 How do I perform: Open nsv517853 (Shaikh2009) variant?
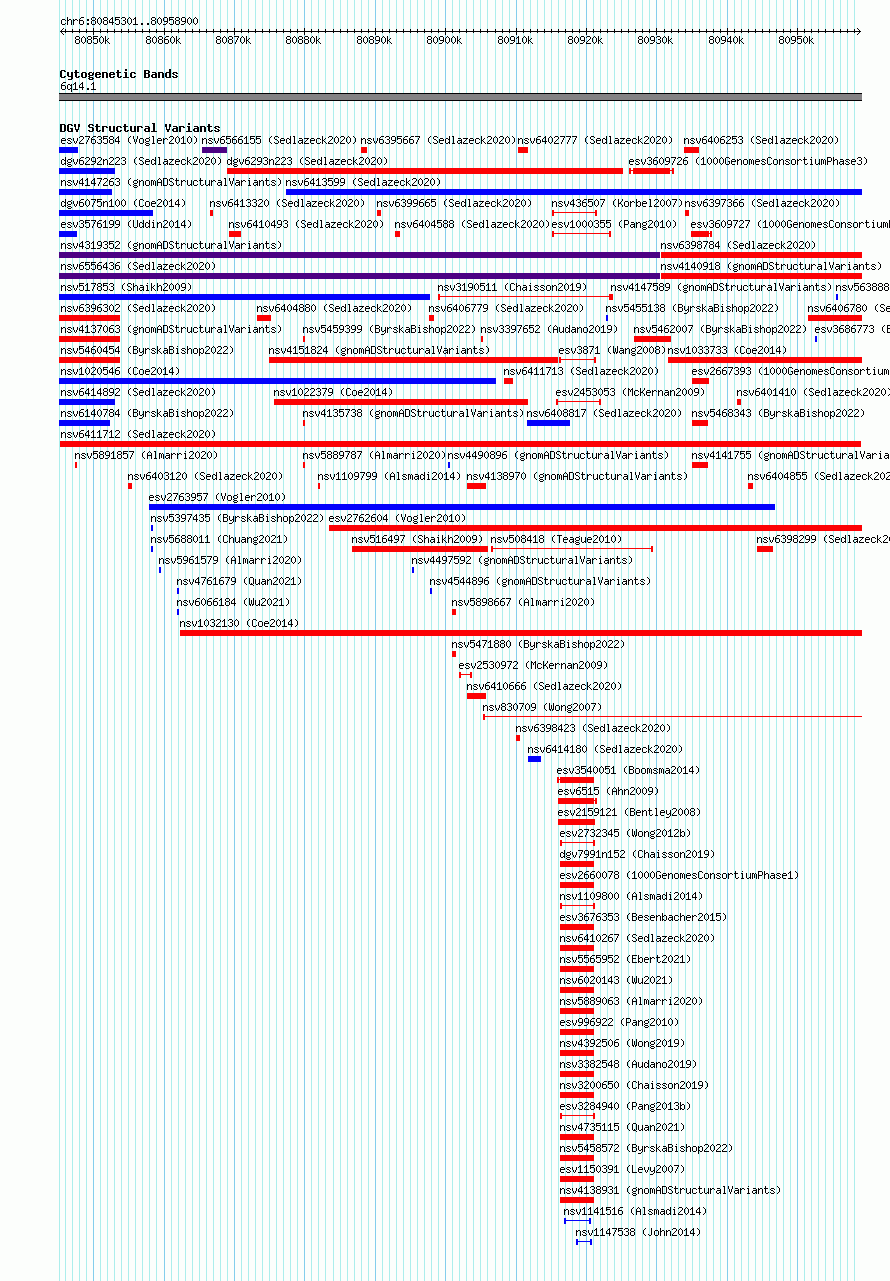pos(125,287)
